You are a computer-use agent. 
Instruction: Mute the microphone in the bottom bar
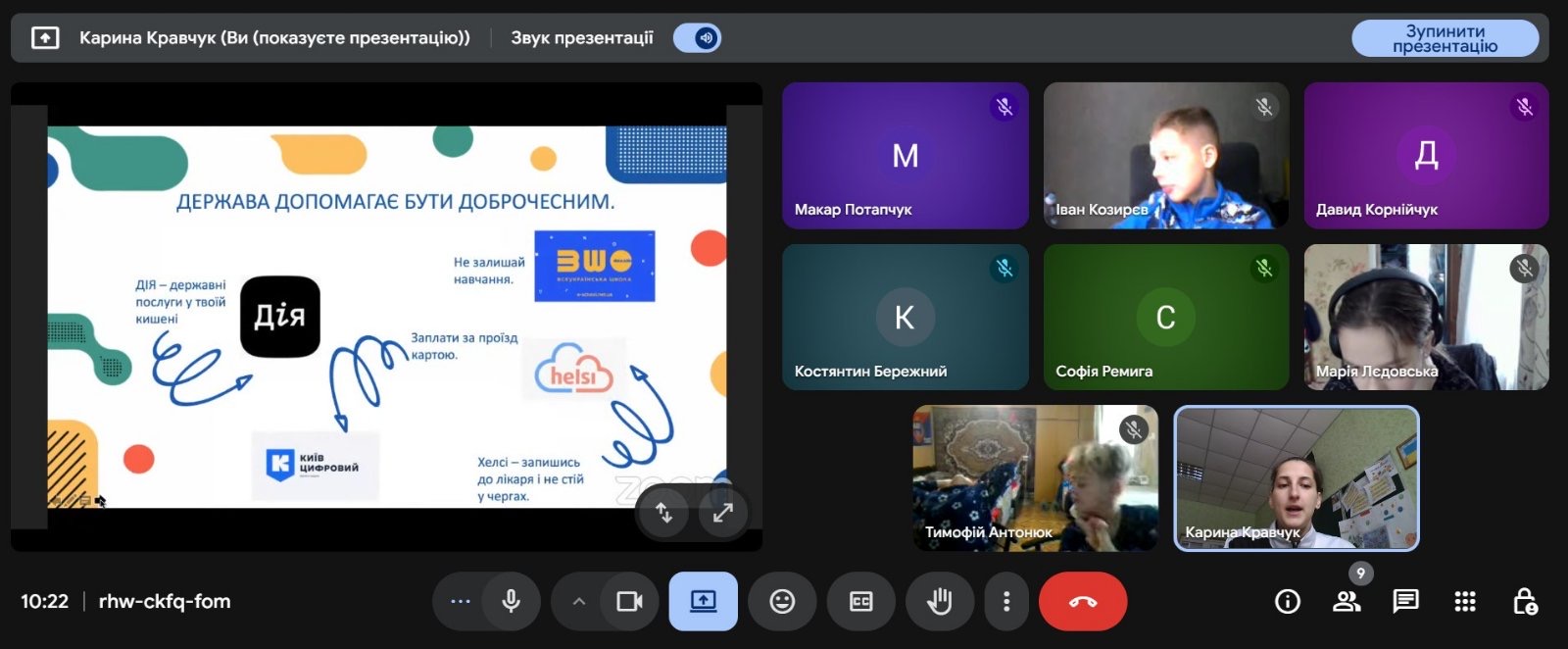[x=511, y=601]
